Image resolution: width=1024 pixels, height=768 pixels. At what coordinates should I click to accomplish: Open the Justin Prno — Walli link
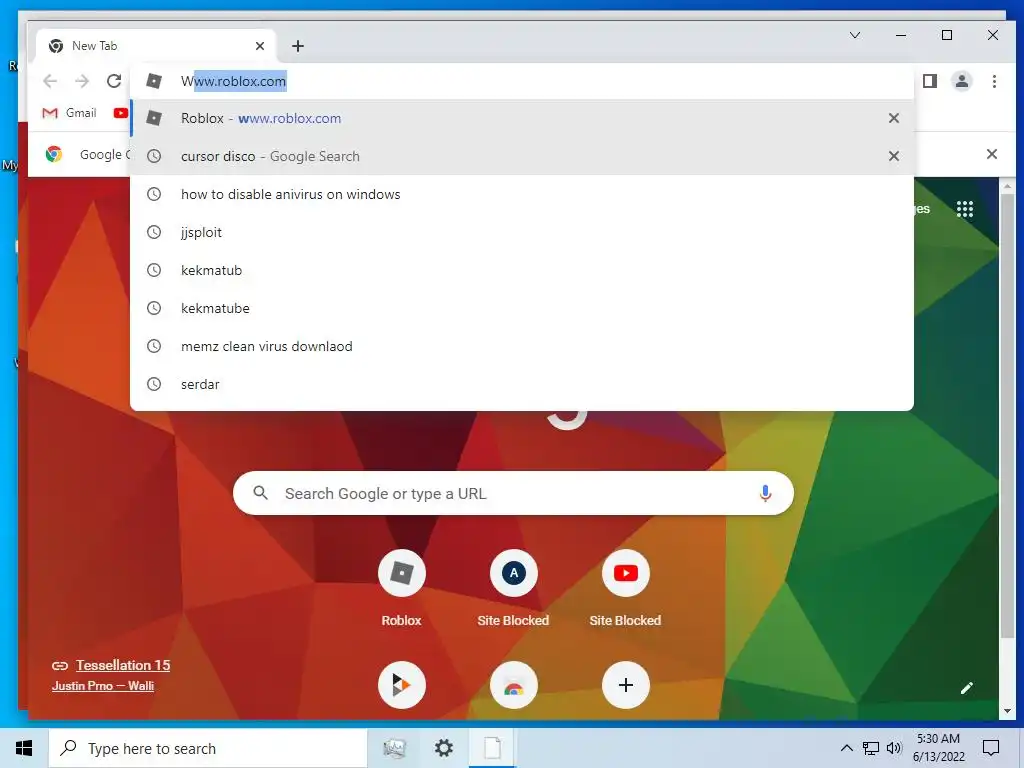pyautogui.click(x=103, y=686)
